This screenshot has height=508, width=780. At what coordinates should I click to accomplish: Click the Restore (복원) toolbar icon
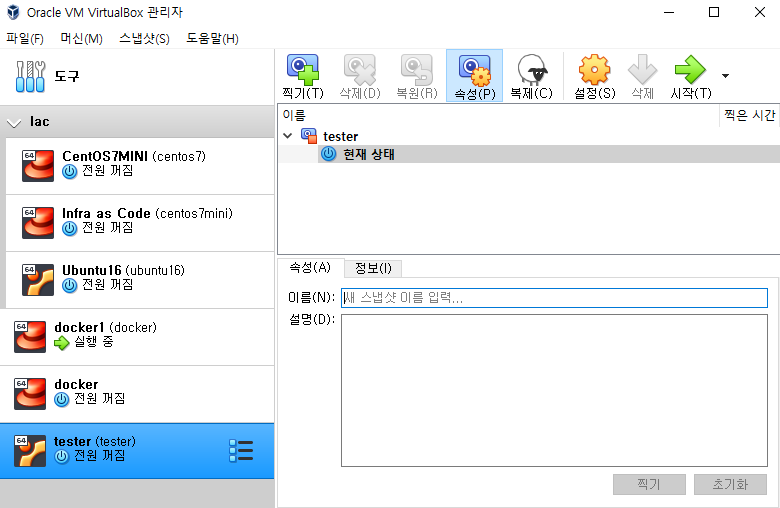click(417, 70)
